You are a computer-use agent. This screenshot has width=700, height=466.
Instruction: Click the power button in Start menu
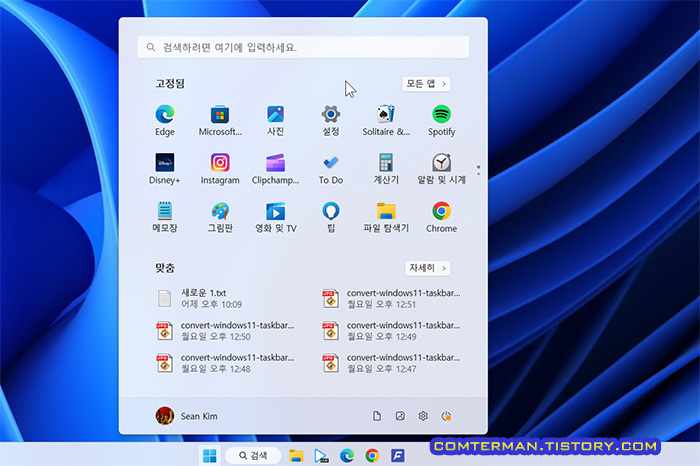point(446,416)
